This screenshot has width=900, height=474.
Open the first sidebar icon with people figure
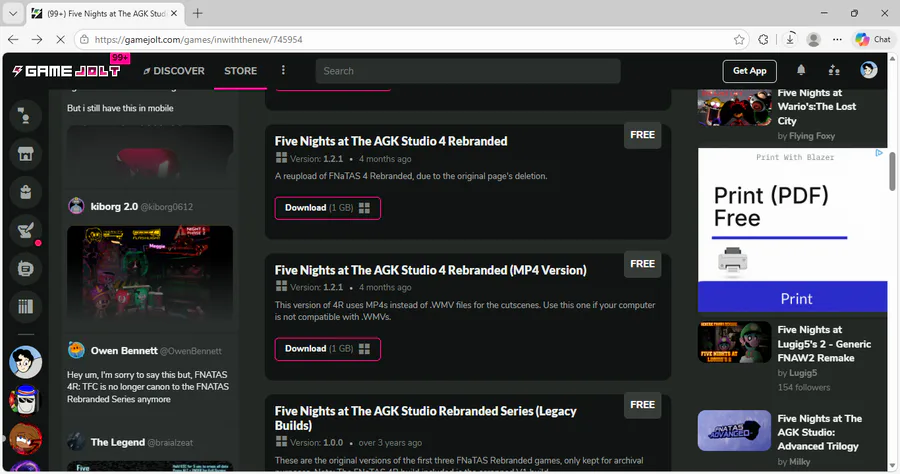[x=25, y=116]
